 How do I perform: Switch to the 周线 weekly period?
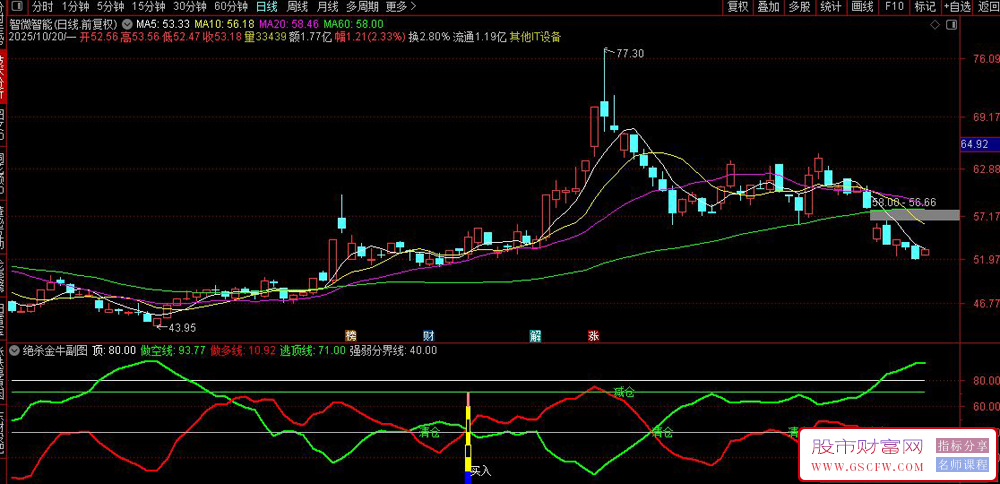(x=297, y=7)
